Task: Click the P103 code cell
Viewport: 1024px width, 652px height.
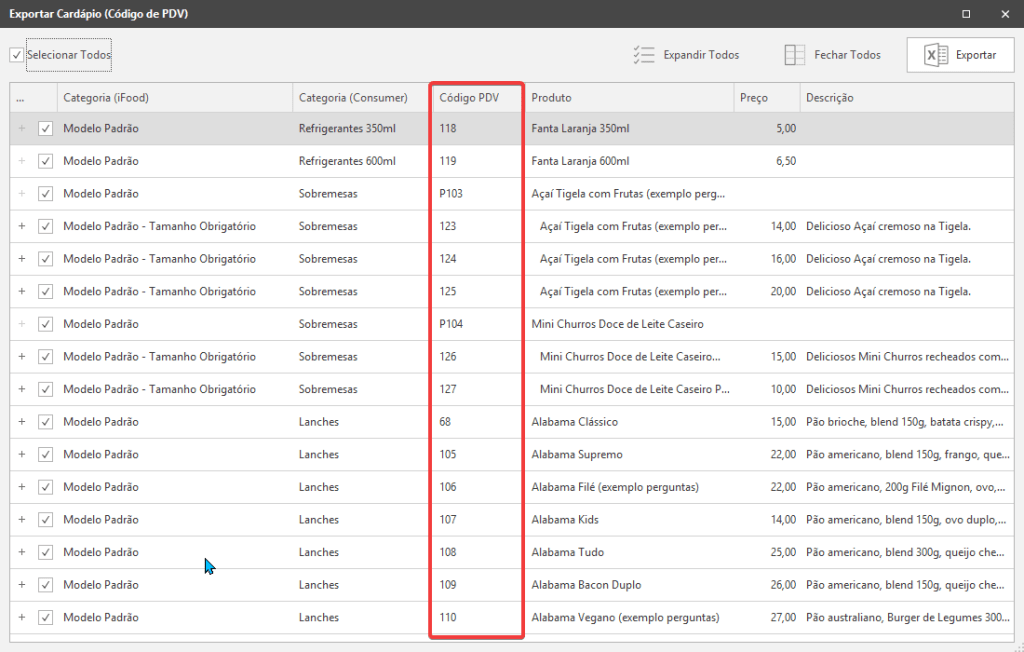Action: click(x=477, y=193)
